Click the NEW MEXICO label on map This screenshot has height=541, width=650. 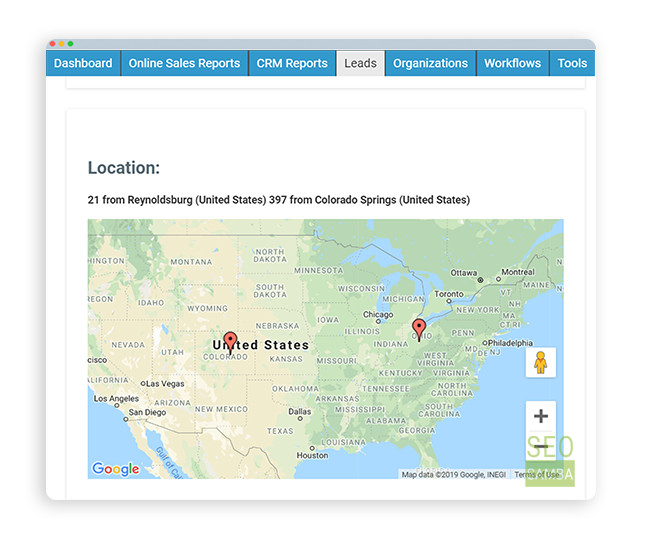pyautogui.click(x=221, y=409)
